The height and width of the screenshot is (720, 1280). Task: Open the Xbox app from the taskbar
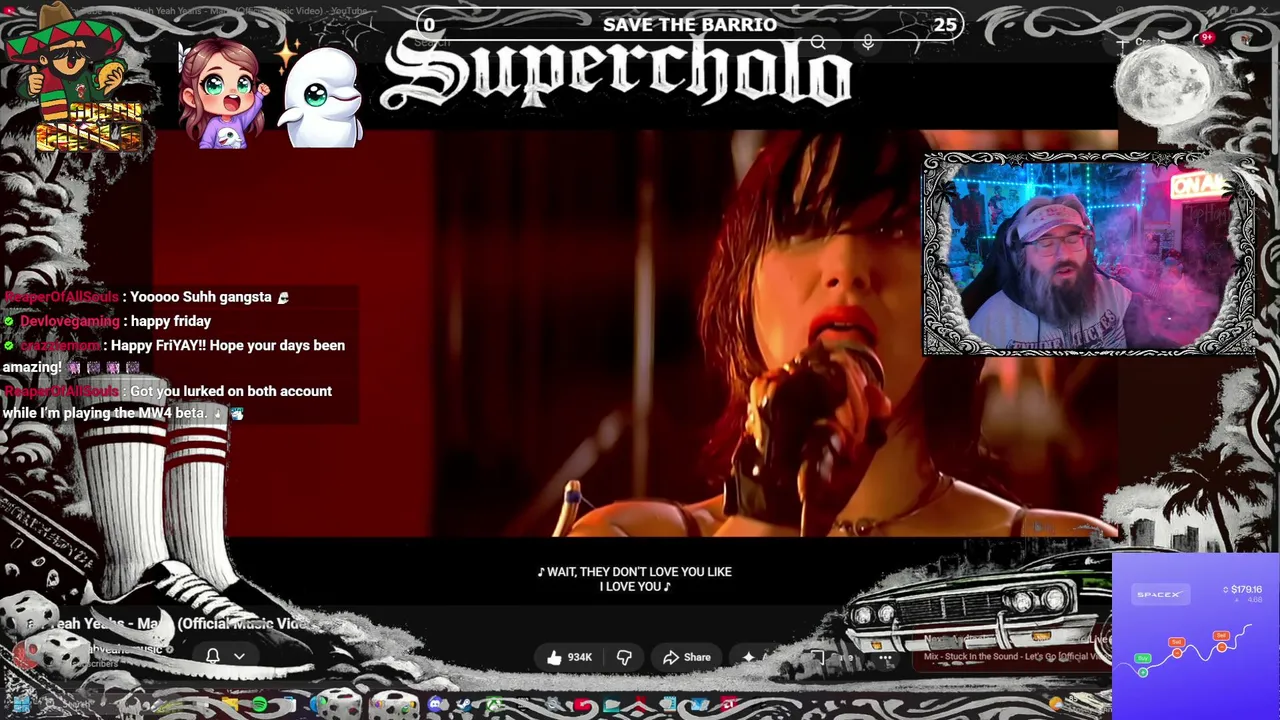494,705
